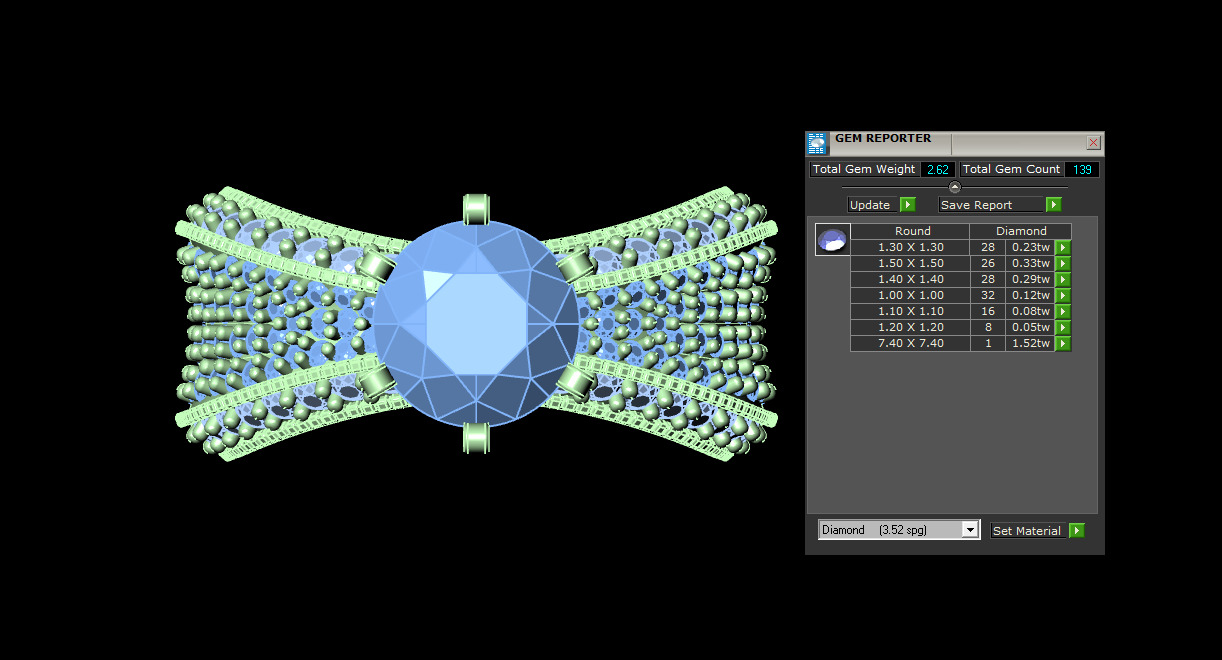Select the 1.20 X 1.20 size cell
1222x660 pixels.
[910, 328]
